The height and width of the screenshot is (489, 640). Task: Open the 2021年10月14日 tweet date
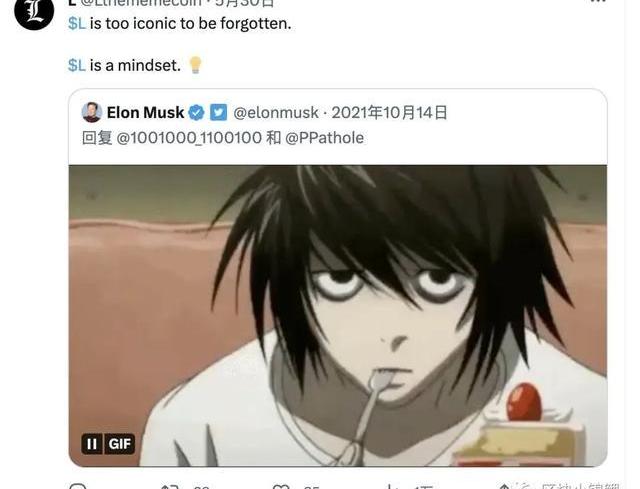(x=389, y=113)
